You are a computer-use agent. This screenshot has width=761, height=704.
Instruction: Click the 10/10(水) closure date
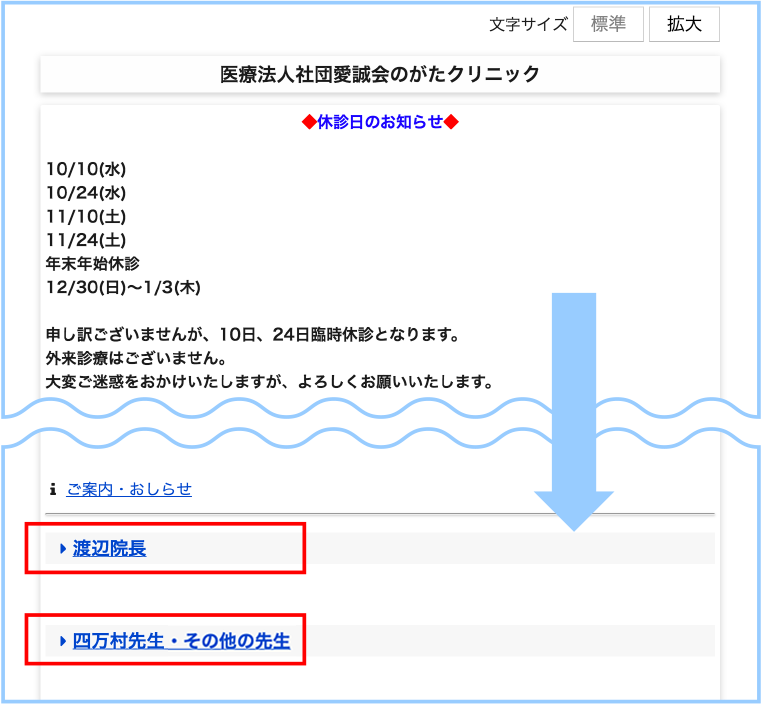[x=86, y=169]
